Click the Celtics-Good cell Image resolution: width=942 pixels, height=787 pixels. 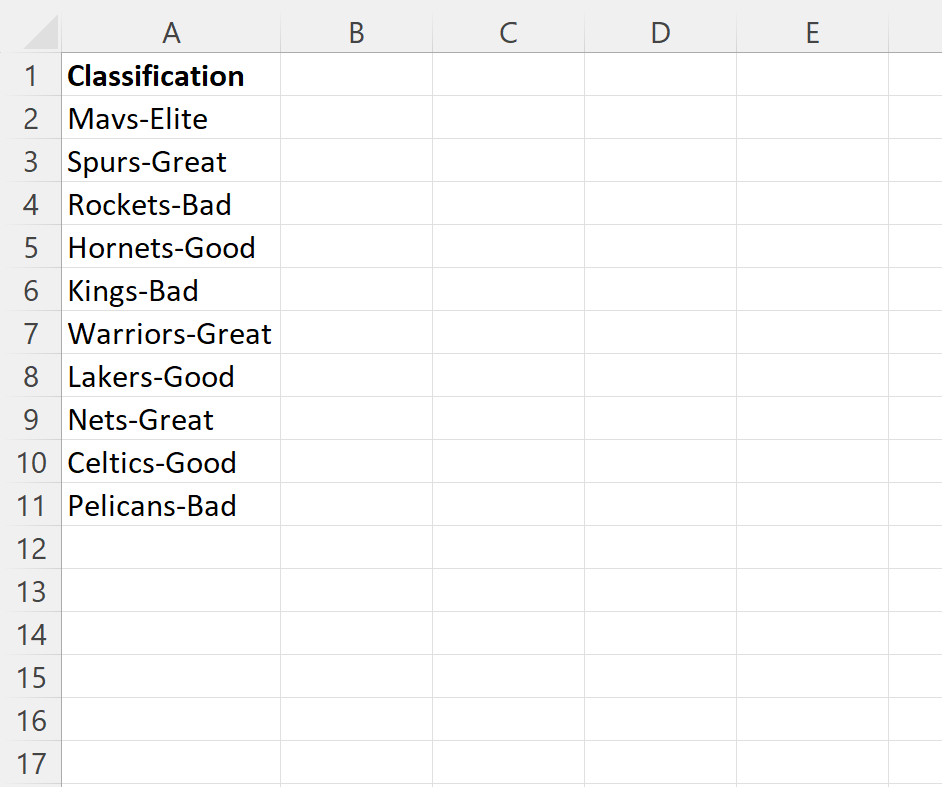coord(171,462)
